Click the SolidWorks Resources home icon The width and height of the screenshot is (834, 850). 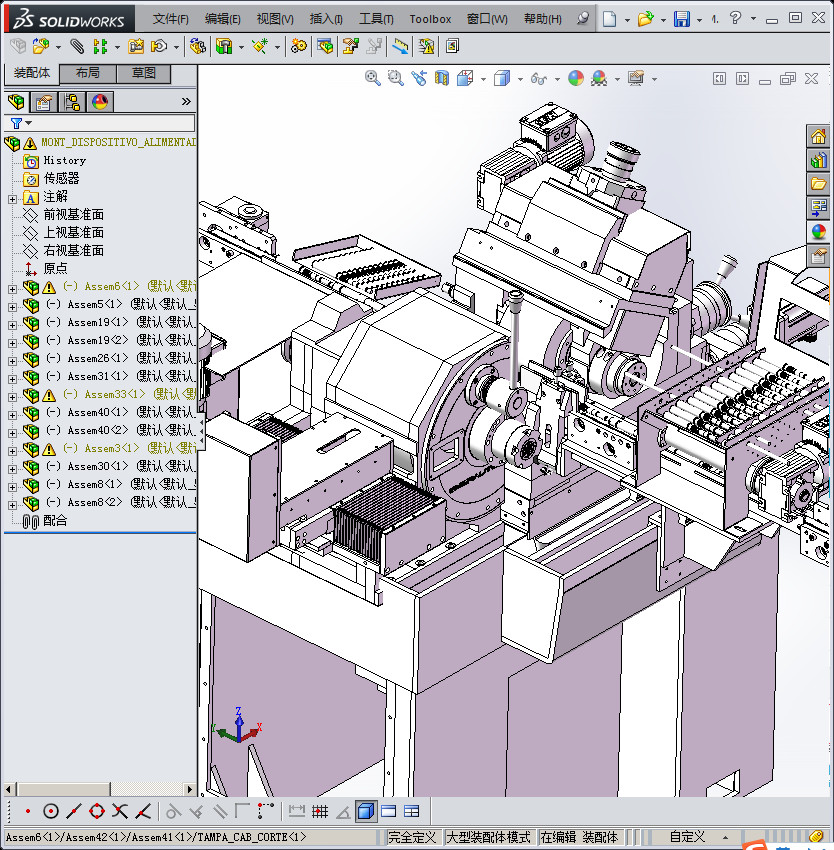point(819,137)
